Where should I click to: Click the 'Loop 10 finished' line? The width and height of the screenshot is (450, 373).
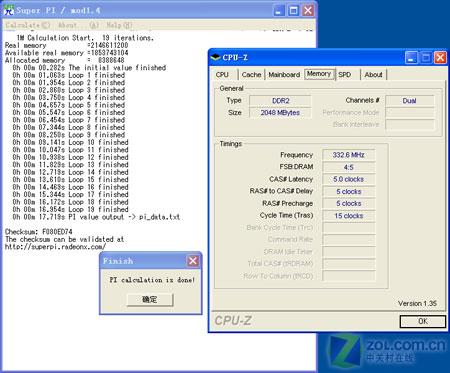pyautogui.click(x=70, y=142)
